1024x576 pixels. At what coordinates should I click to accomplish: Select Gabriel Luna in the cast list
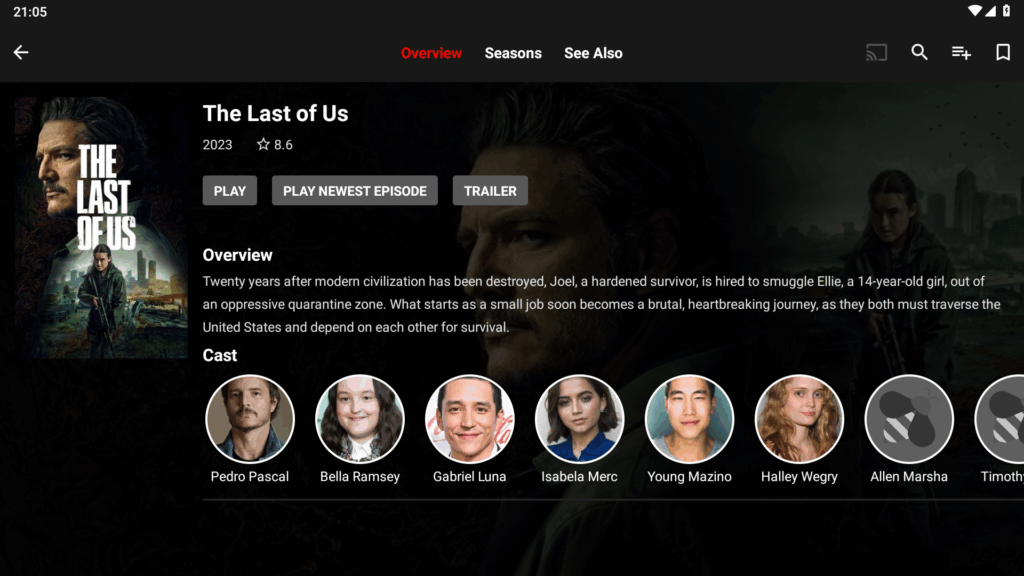[x=470, y=419]
